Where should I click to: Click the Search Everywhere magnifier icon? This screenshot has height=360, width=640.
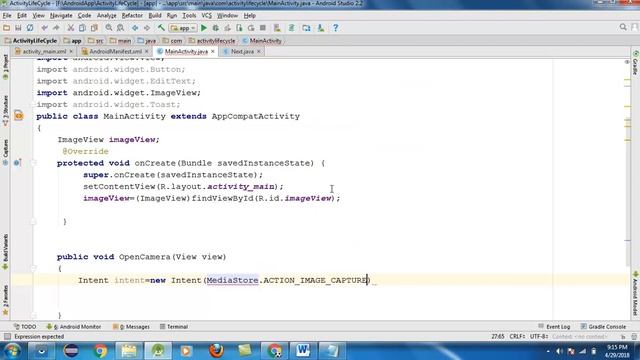(x=623, y=27)
